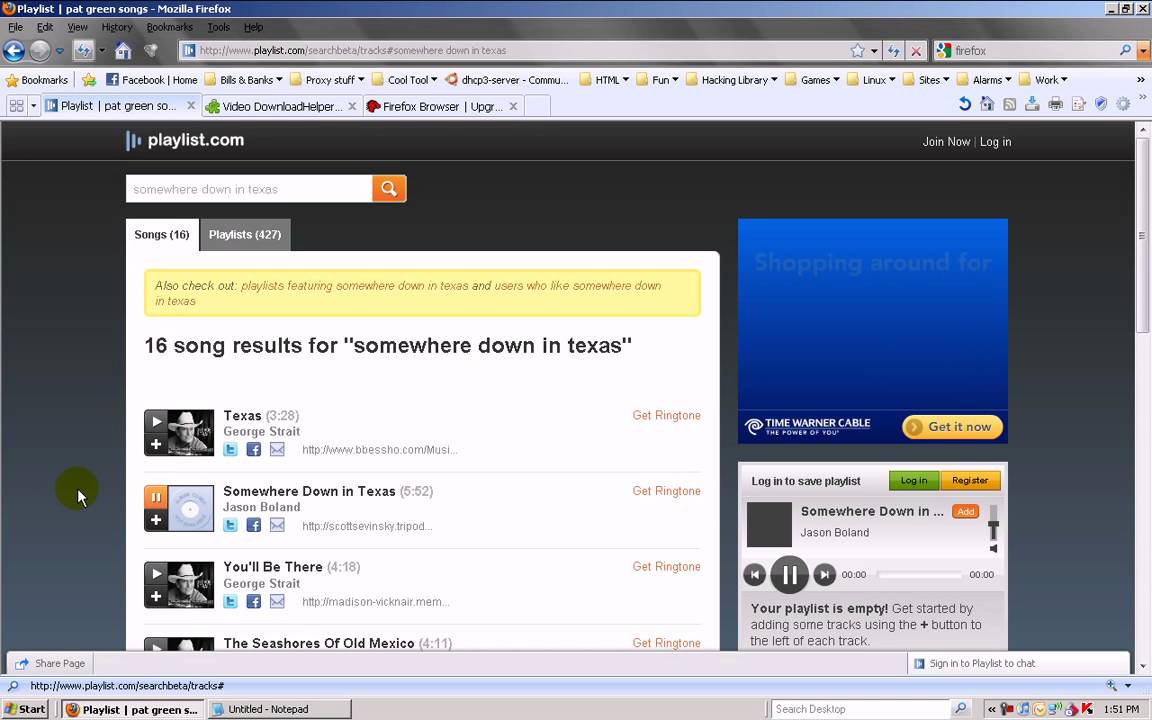This screenshot has height=720, width=1152.
Task: Expand the Hacking Library bookmark folder
Action: pos(732,80)
